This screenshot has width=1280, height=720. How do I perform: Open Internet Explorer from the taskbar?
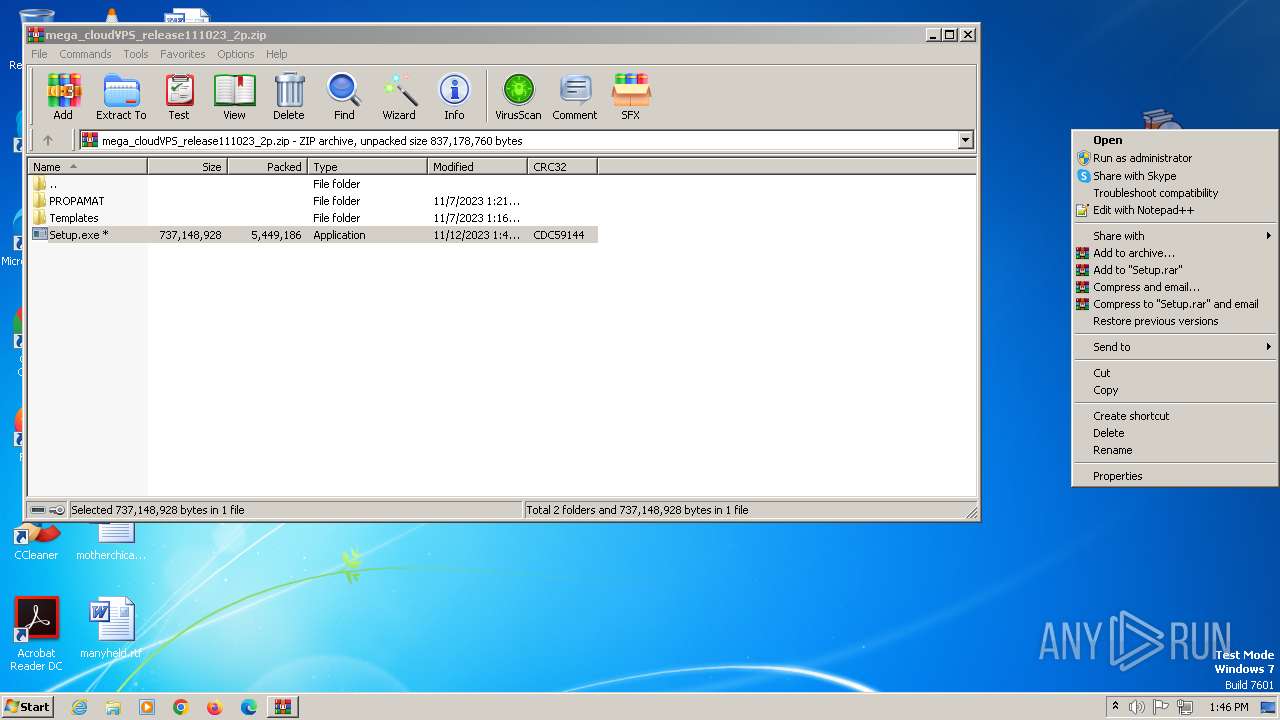[x=79, y=707]
